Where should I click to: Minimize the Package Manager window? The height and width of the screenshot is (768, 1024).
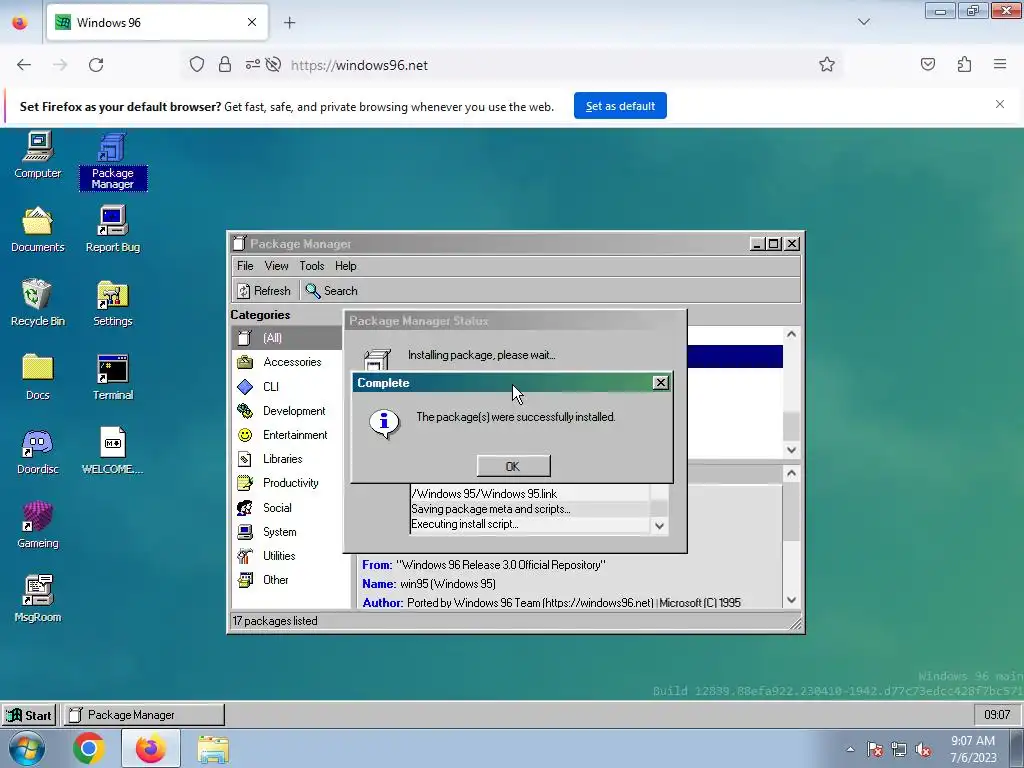[757, 244]
